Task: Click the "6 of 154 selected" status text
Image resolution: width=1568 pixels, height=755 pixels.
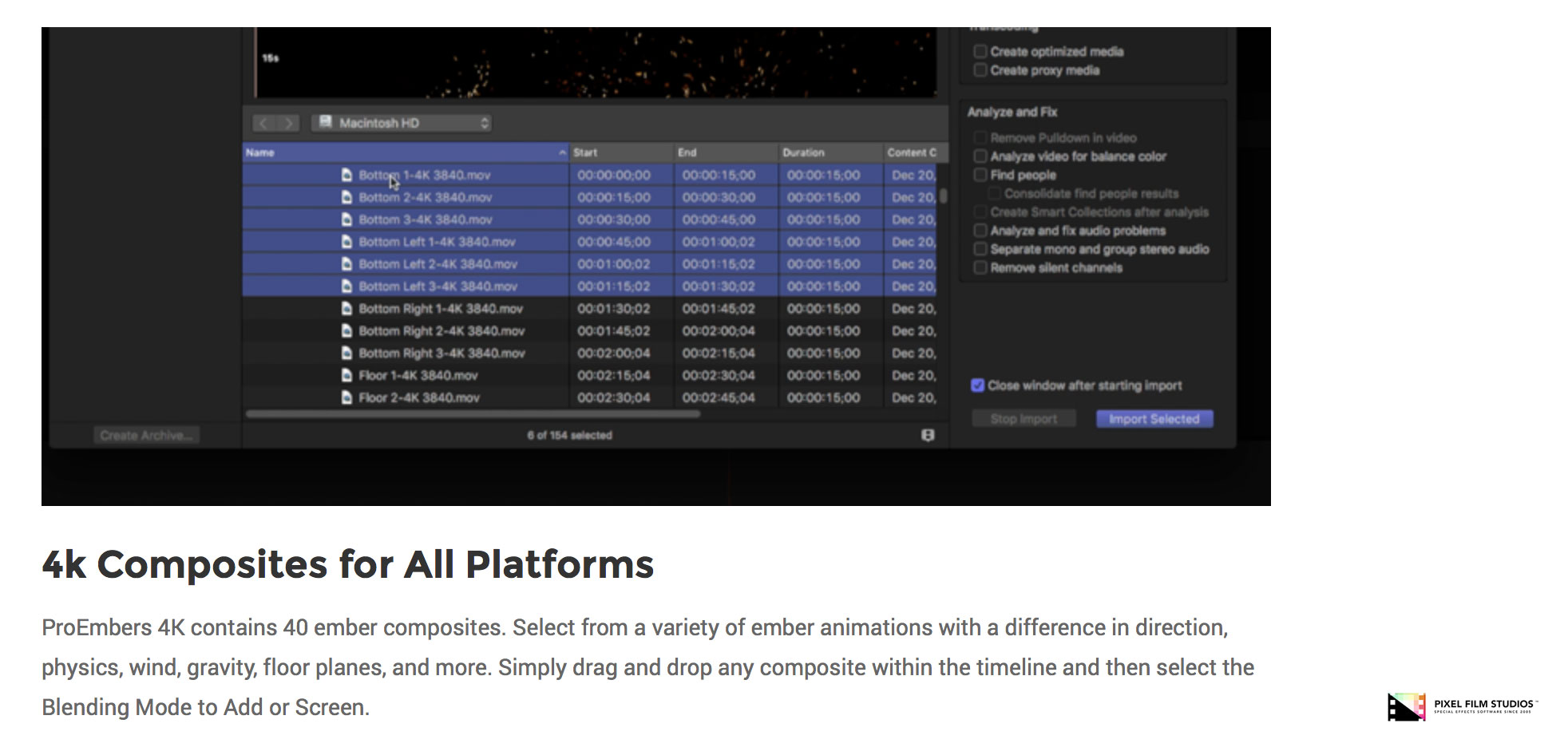Action: point(569,435)
